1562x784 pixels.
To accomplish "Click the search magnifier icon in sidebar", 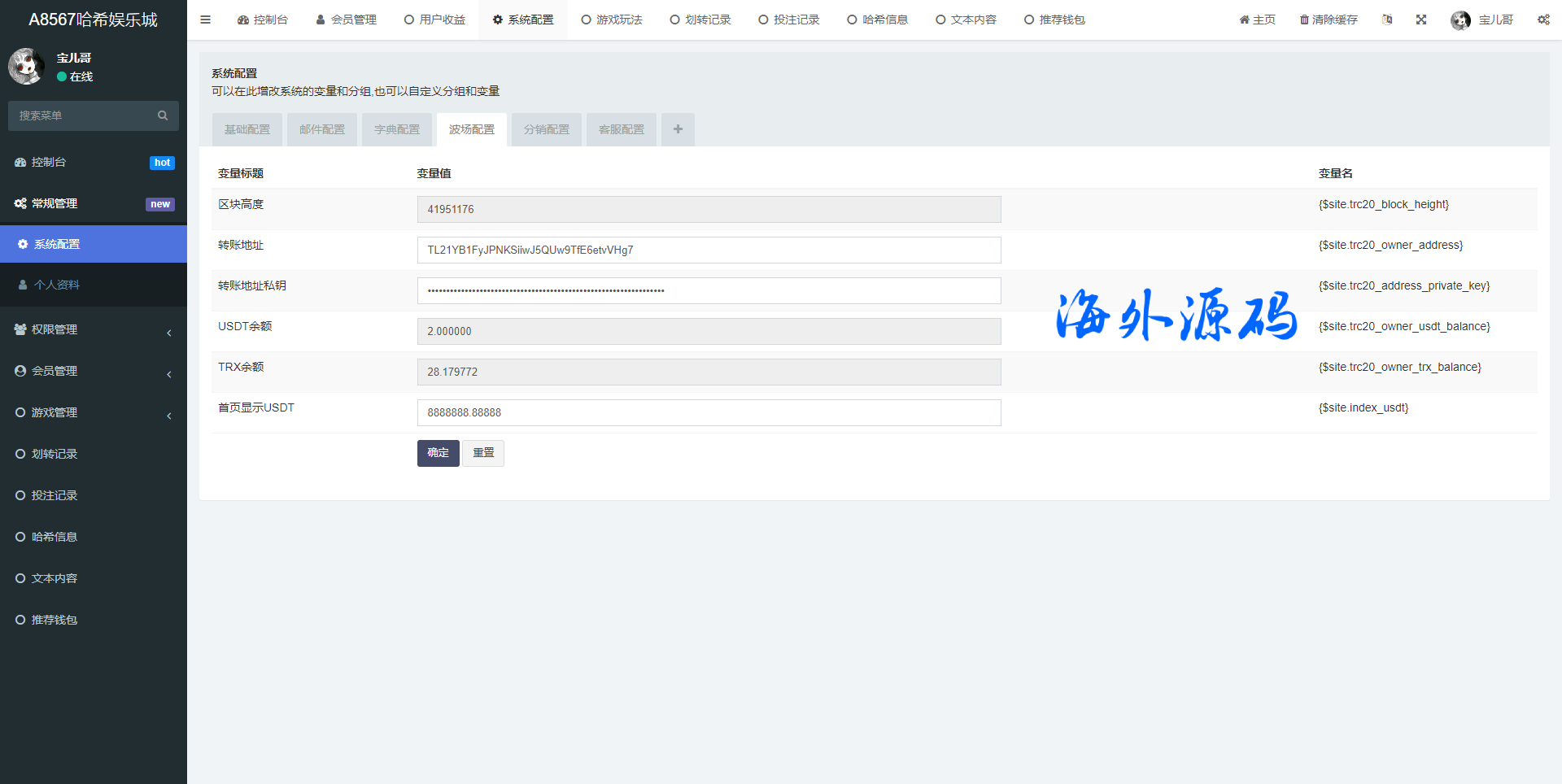I will (x=163, y=115).
